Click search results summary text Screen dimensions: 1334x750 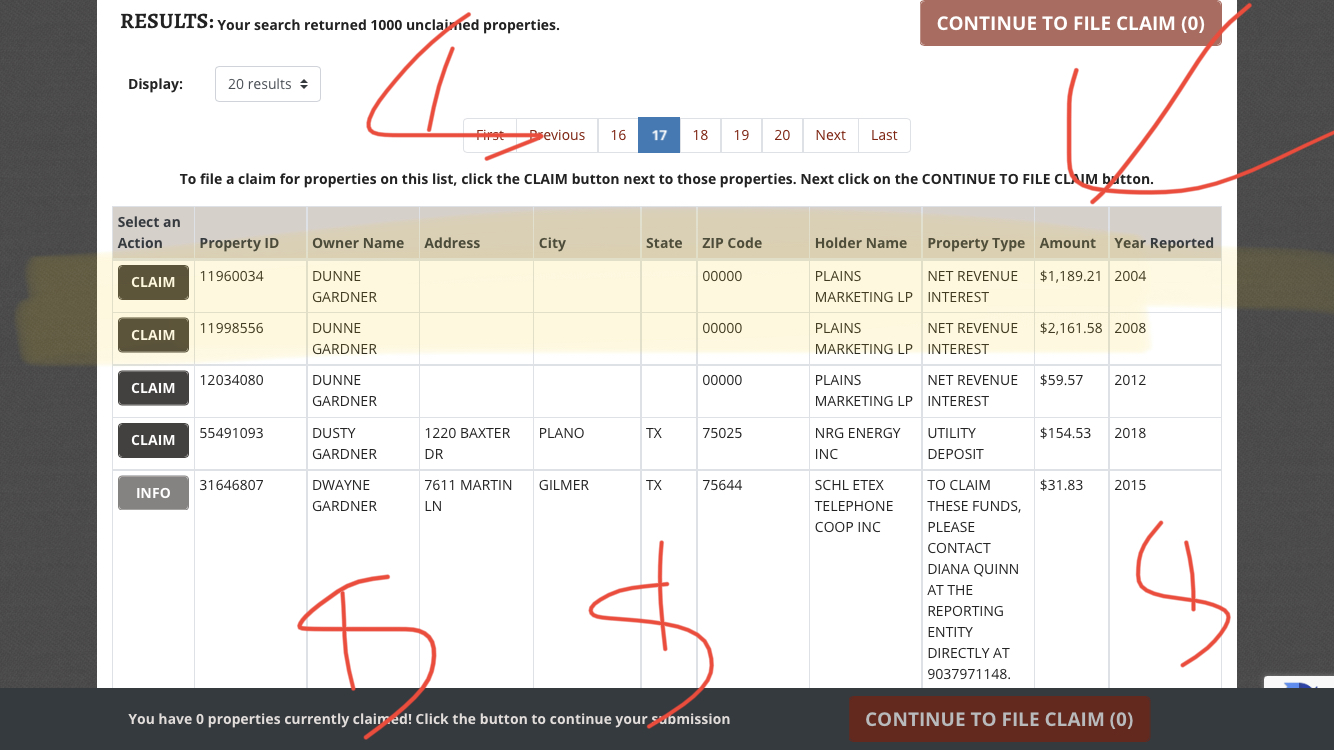pos(388,25)
